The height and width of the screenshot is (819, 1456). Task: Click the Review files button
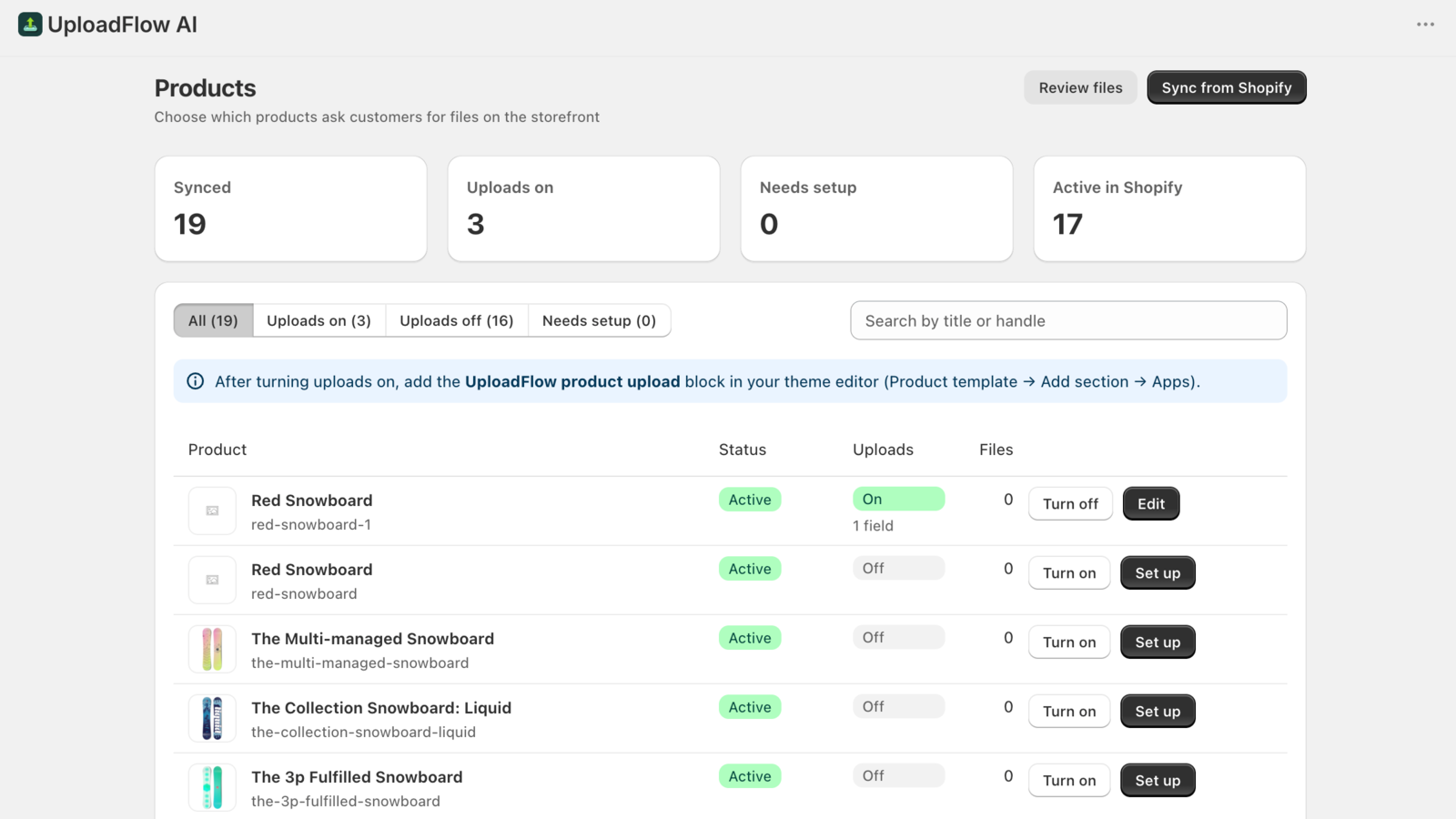[x=1080, y=87]
